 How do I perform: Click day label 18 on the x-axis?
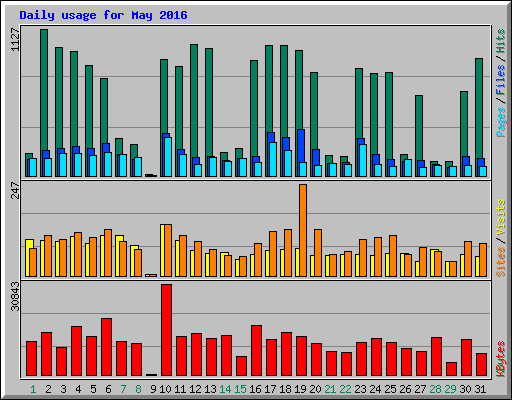(x=285, y=389)
